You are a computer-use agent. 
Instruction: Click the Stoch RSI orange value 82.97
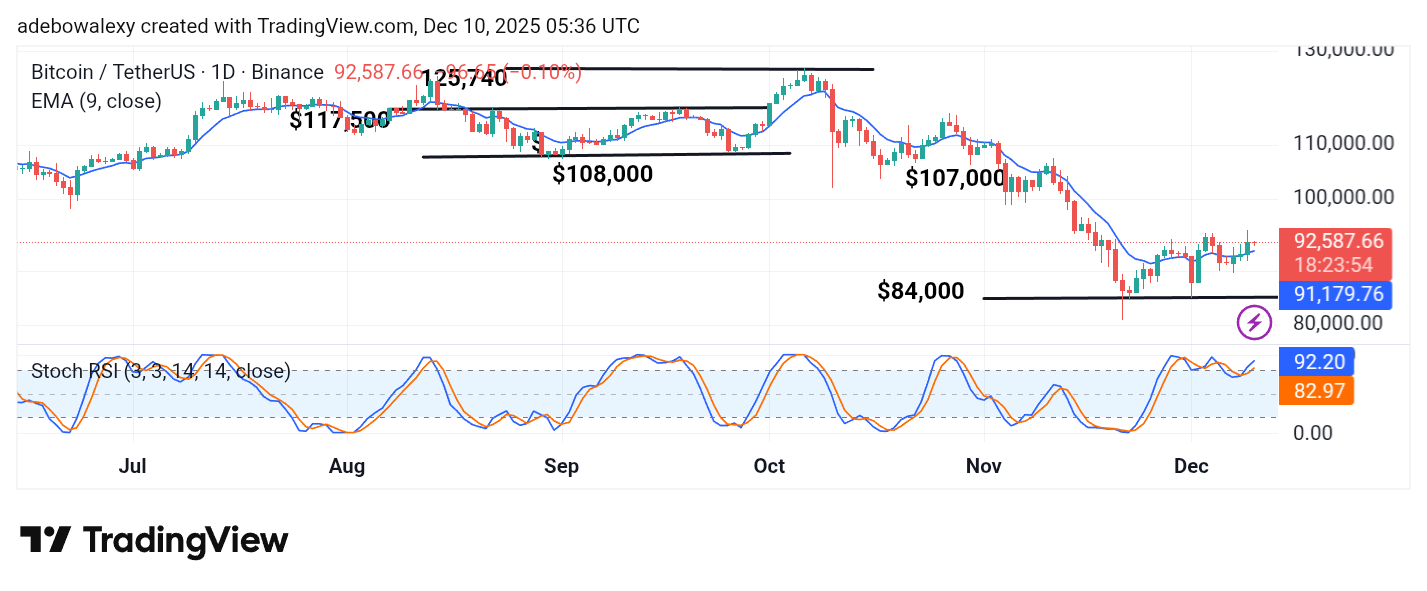(x=1317, y=390)
